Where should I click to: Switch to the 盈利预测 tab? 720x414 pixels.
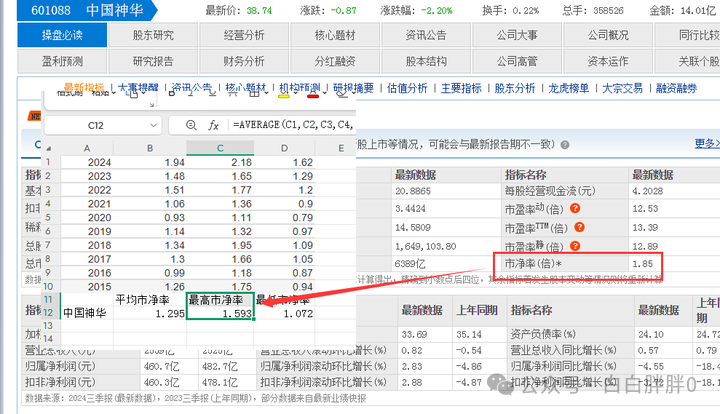pyautogui.click(x=62, y=61)
